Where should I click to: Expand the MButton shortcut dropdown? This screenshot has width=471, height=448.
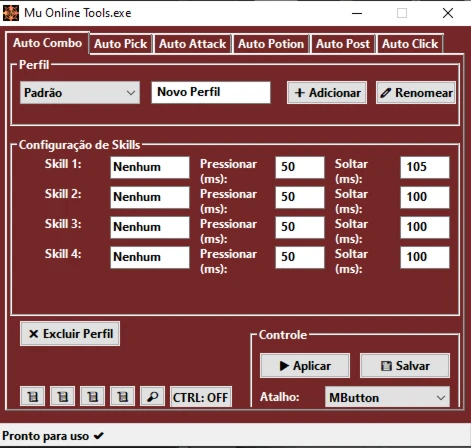[387, 397]
